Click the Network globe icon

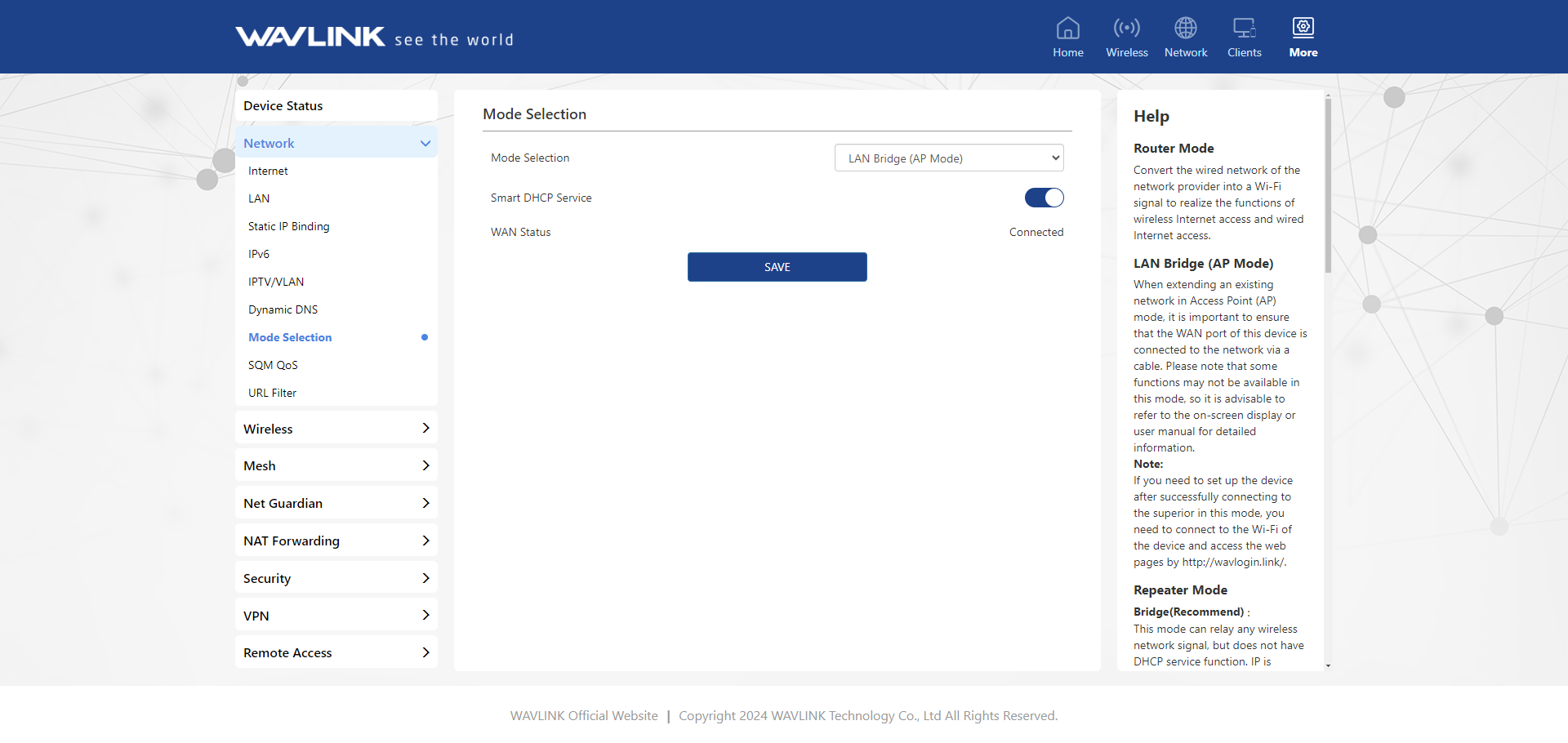[x=1185, y=29]
